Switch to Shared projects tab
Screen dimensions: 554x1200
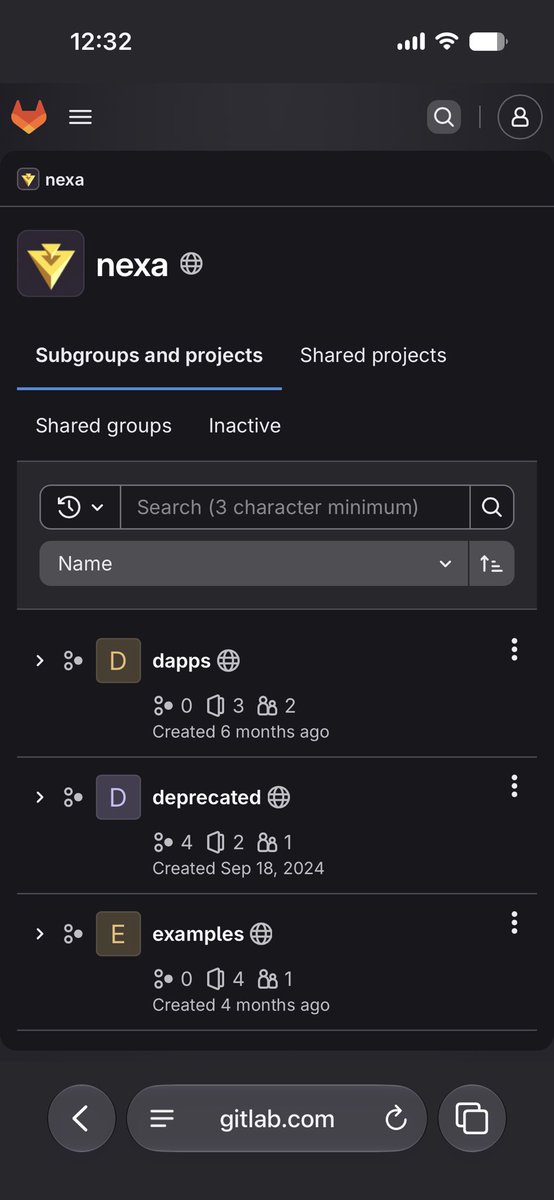[373, 355]
